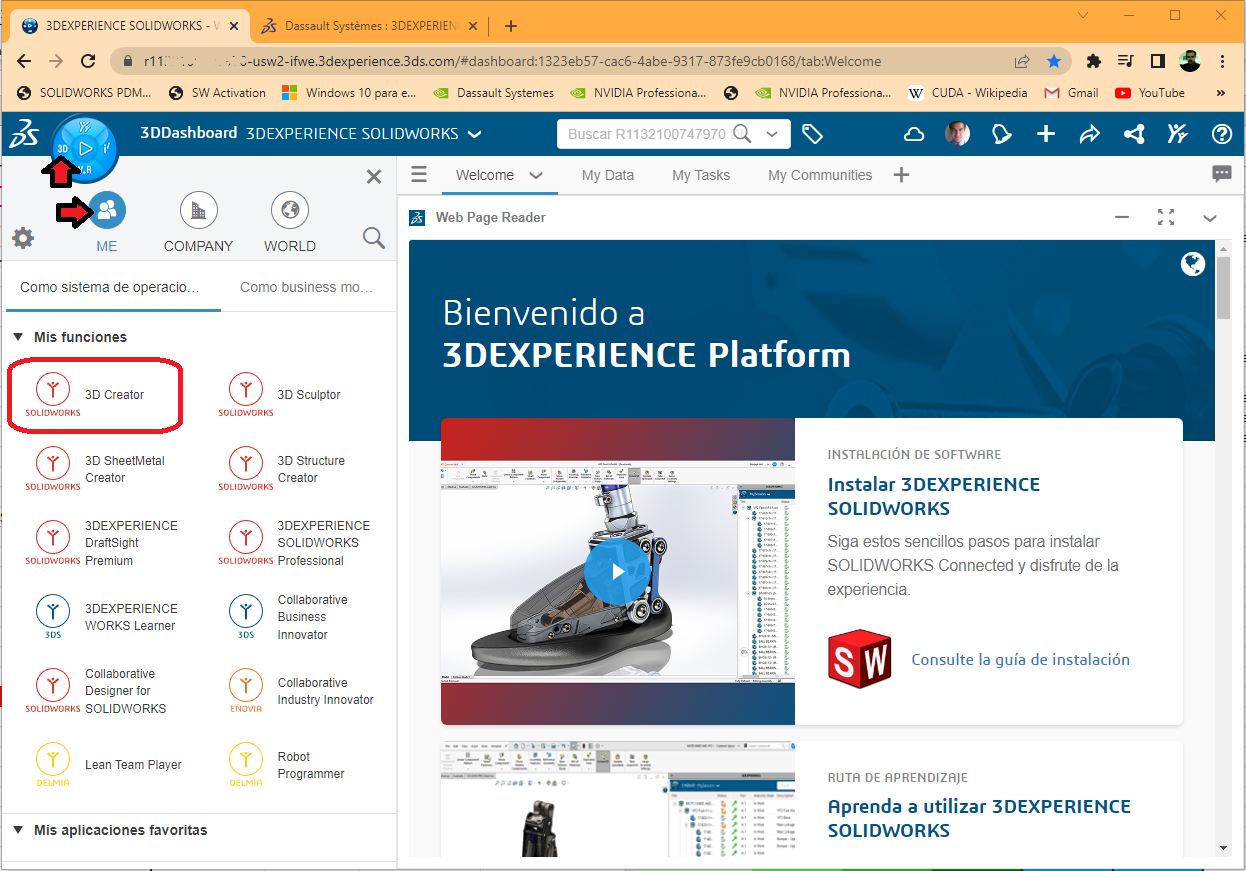The image size is (1246, 871).
Task: Switch to the Dassault Systèmes browser tab
Action: 372,26
